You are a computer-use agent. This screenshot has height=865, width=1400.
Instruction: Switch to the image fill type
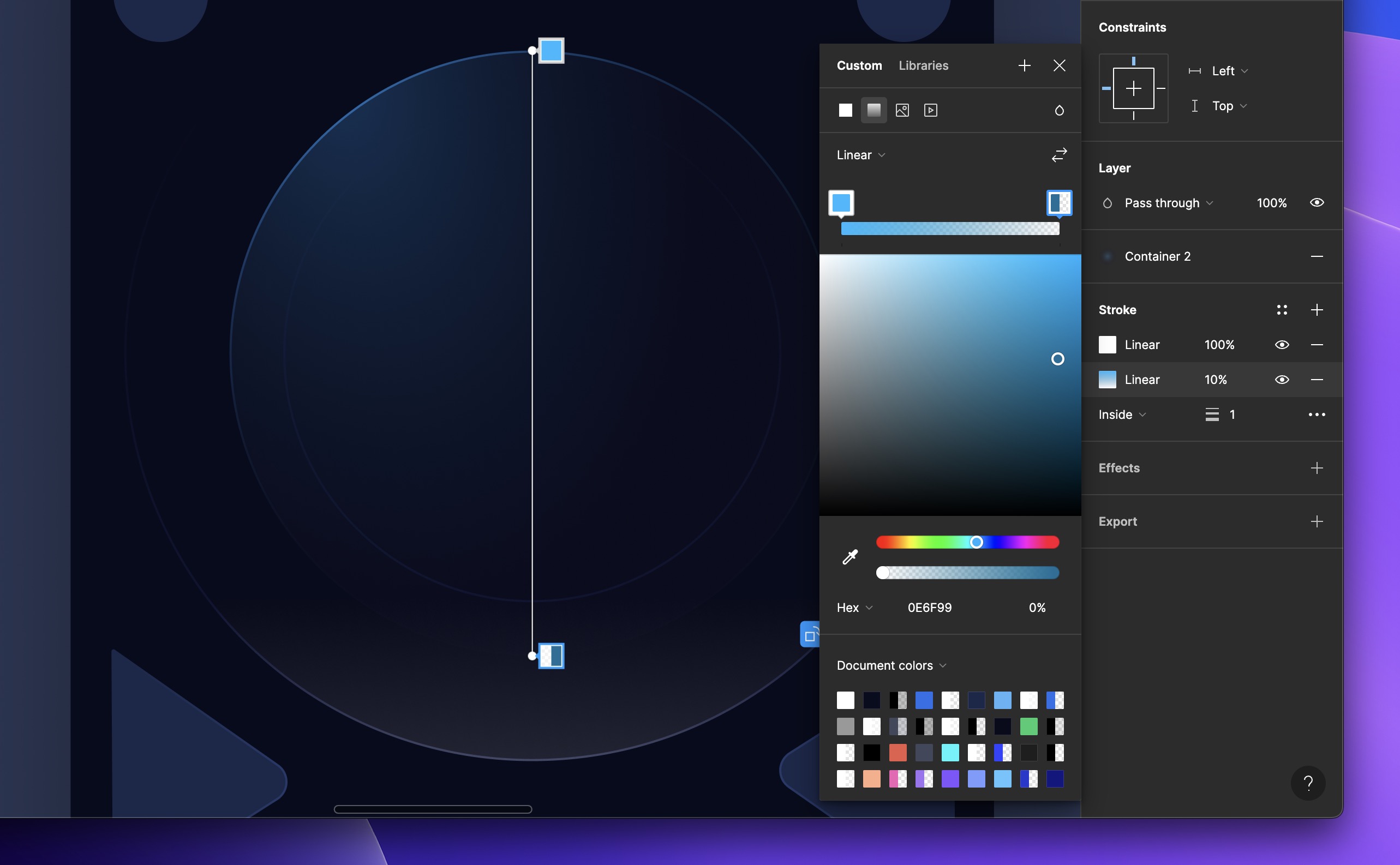(902, 110)
